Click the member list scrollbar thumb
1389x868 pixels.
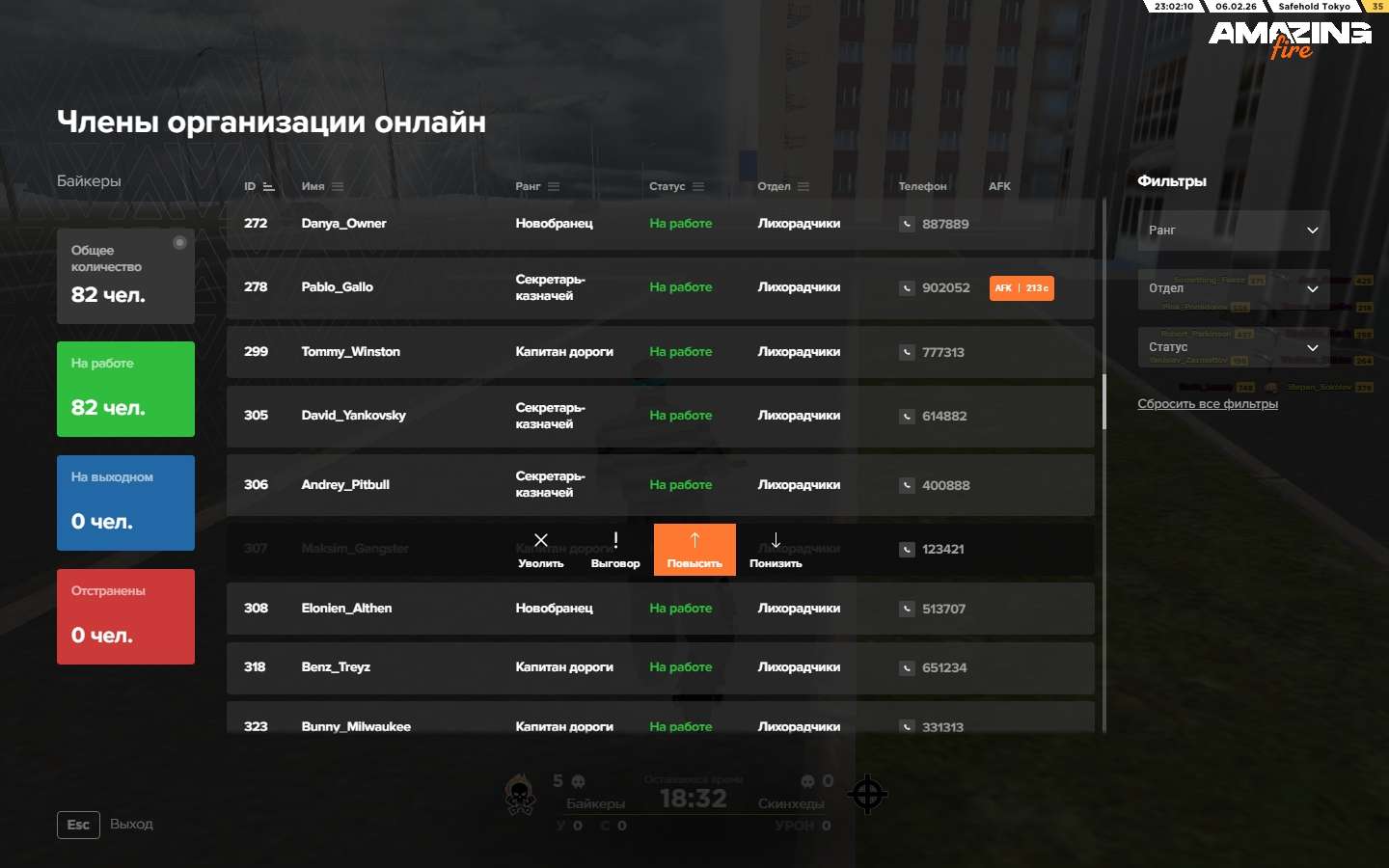(1104, 400)
